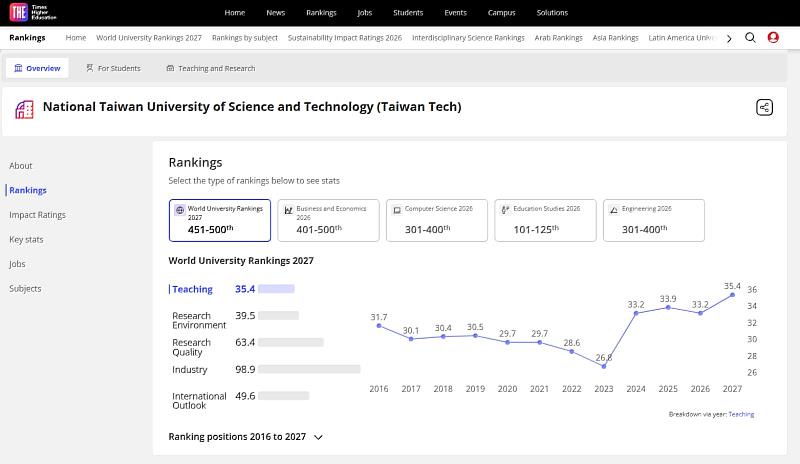Select the Industry score bar

click(x=309, y=369)
